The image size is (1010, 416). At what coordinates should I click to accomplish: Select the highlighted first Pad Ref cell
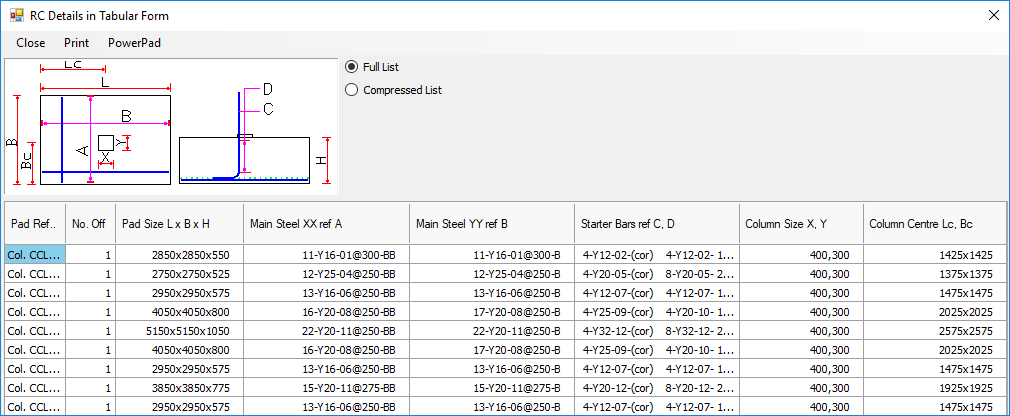[x=35, y=255]
